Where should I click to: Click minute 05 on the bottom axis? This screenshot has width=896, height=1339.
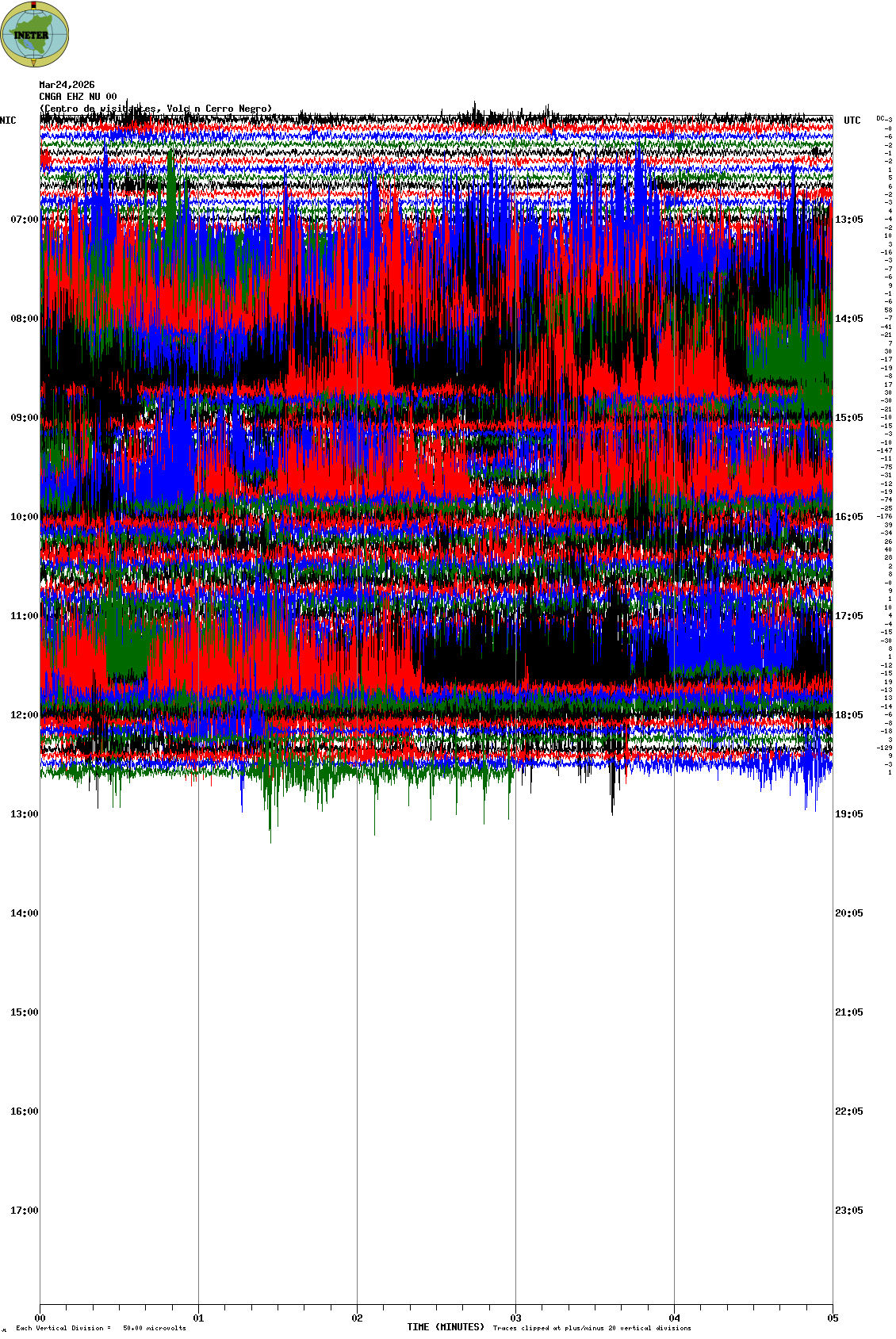[832, 1318]
